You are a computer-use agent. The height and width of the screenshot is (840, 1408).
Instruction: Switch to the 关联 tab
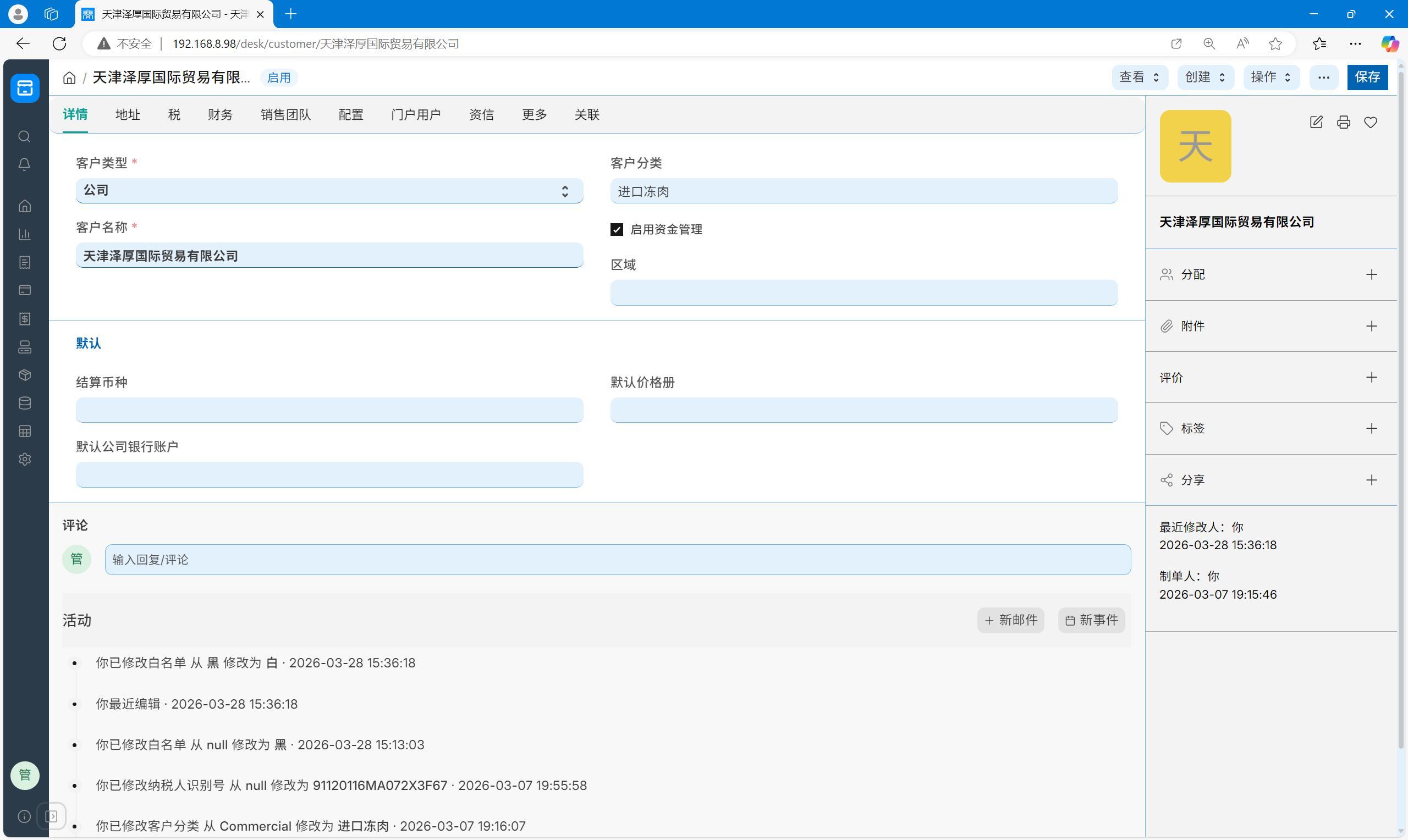coord(587,115)
